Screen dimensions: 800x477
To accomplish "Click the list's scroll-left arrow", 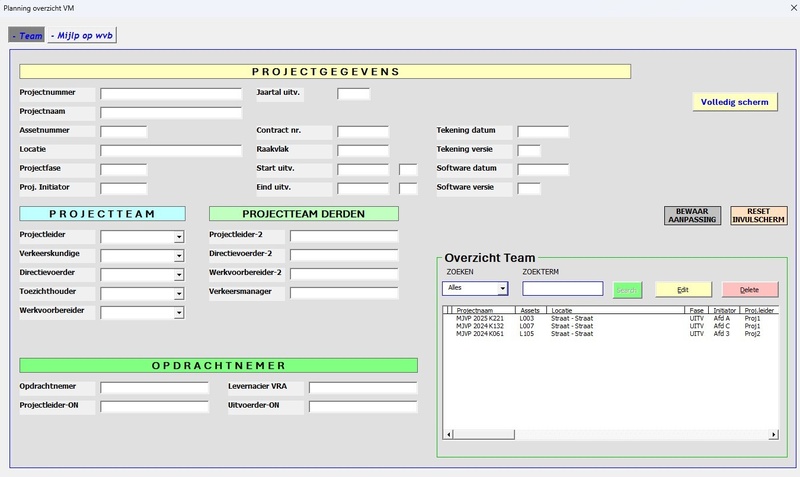I will pos(448,435).
